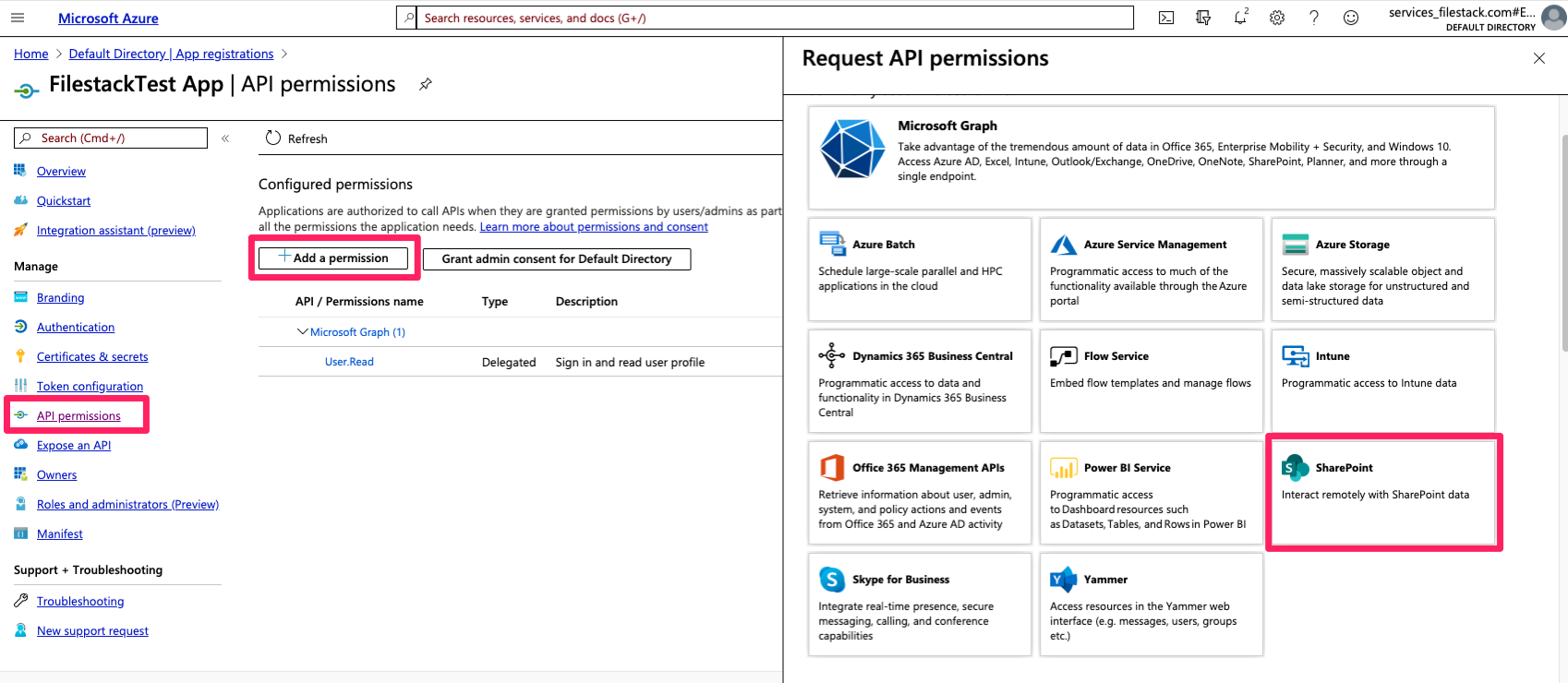The width and height of the screenshot is (1568, 683).
Task: Choose Office 365 Management APIs card
Action: tap(920, 493)
